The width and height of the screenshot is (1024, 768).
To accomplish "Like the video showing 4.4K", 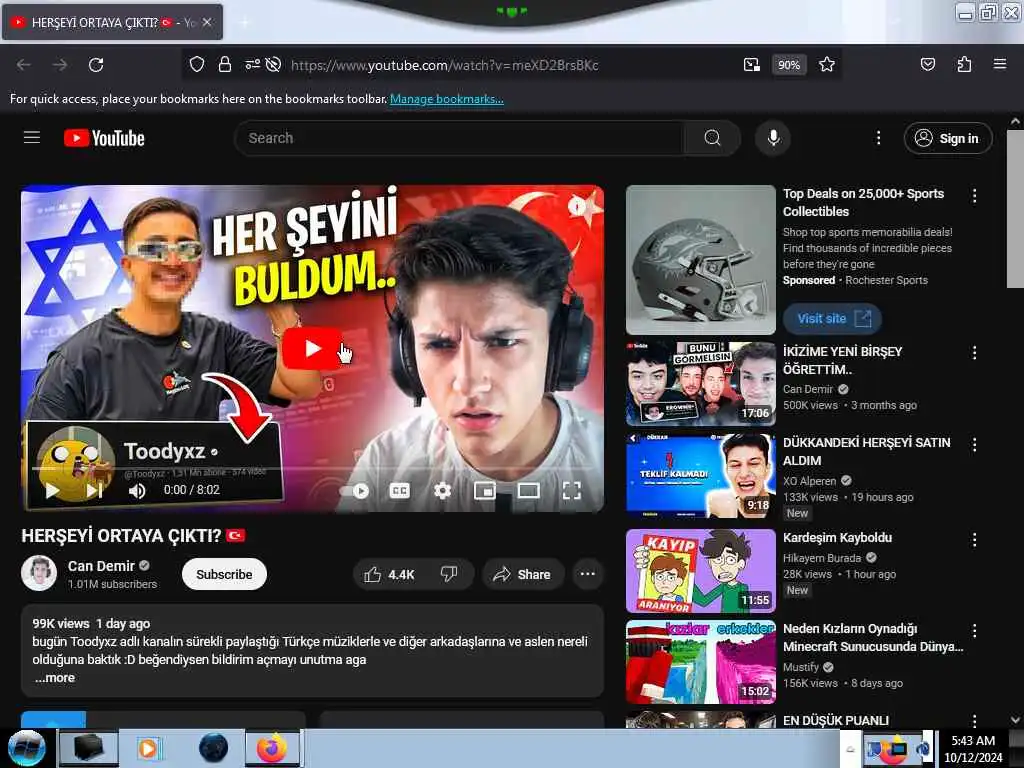I will pos(389,574).
